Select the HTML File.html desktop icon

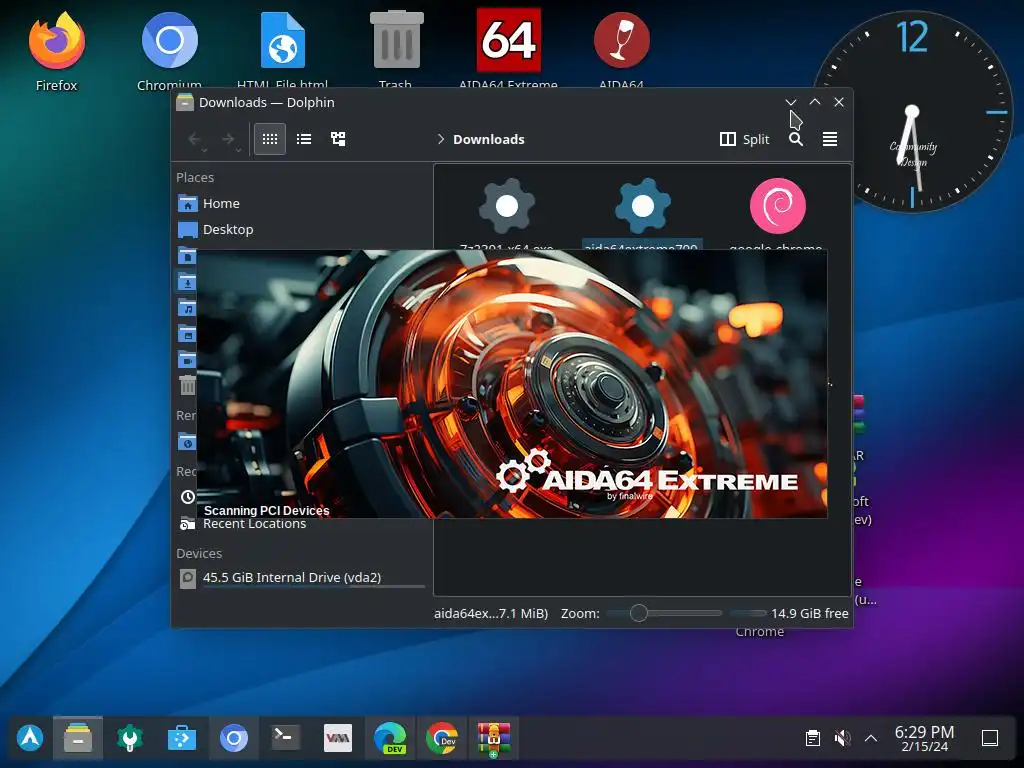click(282, 50)
